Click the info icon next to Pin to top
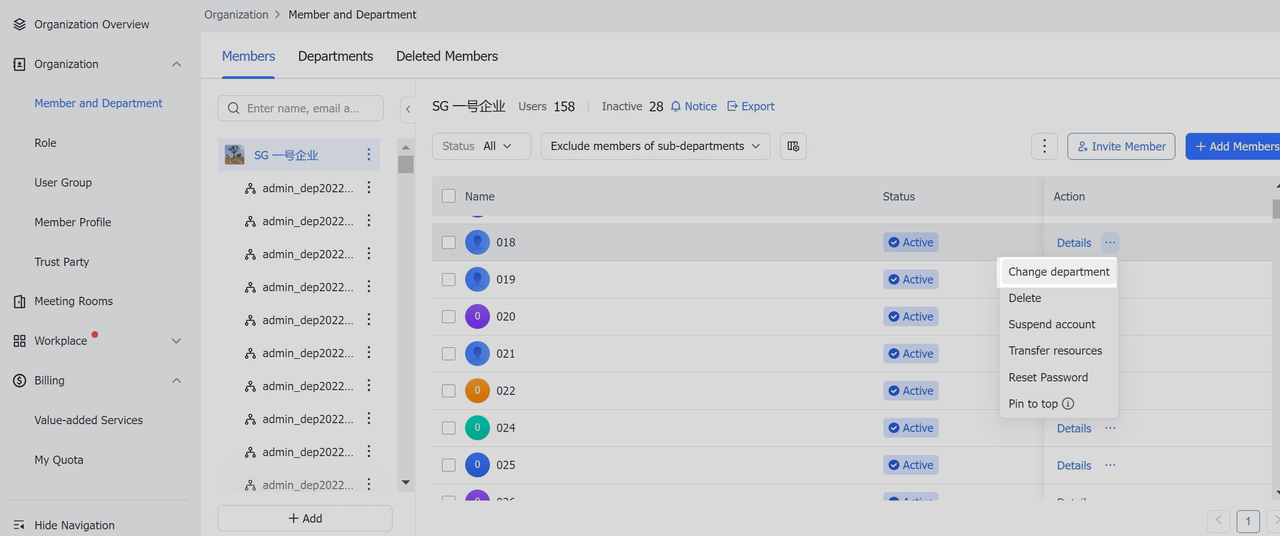The width and height of the screenshot is (1280, 536). click(1068, 404)
